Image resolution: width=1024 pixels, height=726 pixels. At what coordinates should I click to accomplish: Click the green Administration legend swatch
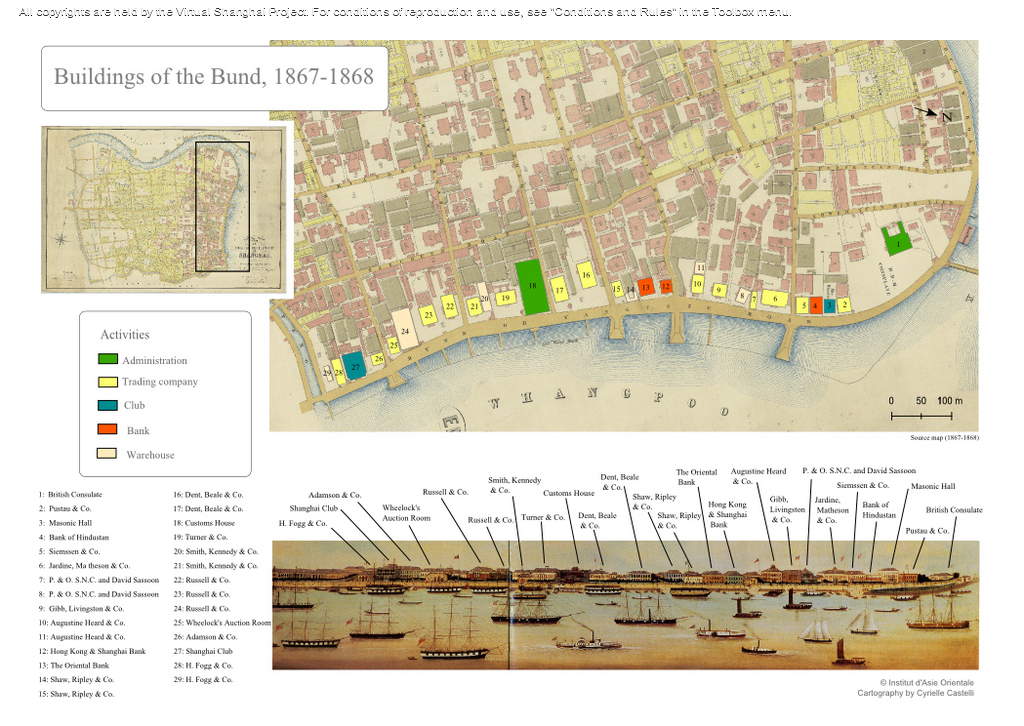[108, 360]
